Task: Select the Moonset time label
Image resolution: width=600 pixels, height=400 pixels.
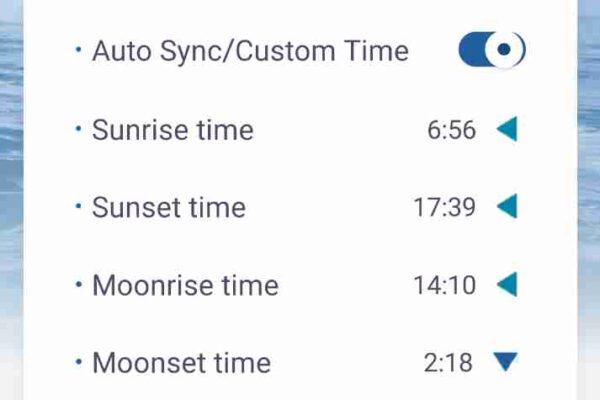Action: (x=181, y=363)
